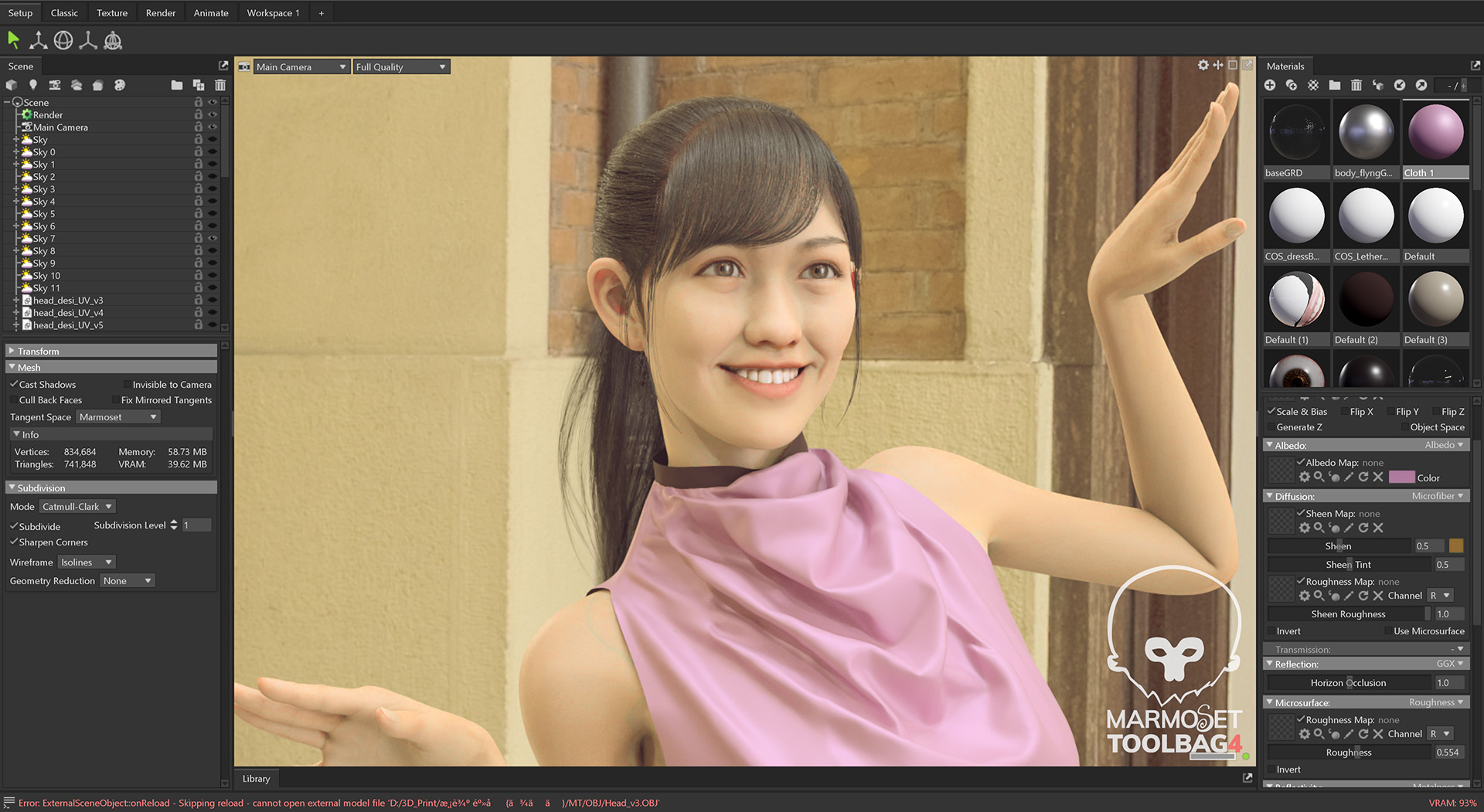The height and width of the screenshot is (812, 1484).
Task: Open the Main Camera dropdown
Action: [x=301, y=67]
